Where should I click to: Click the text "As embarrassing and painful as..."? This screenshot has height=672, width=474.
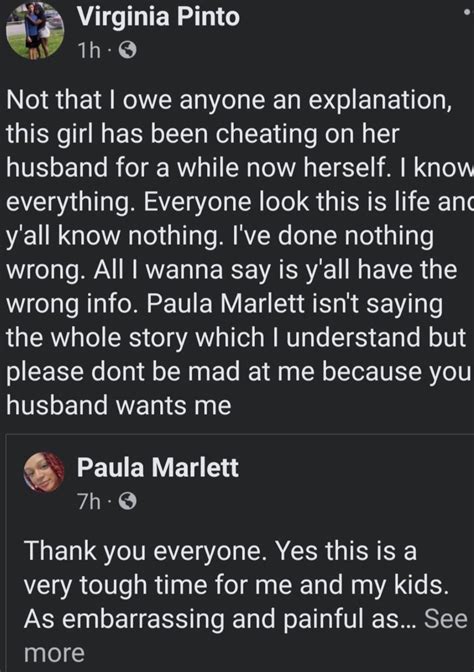pyautogui.click(x=220, y=619)
